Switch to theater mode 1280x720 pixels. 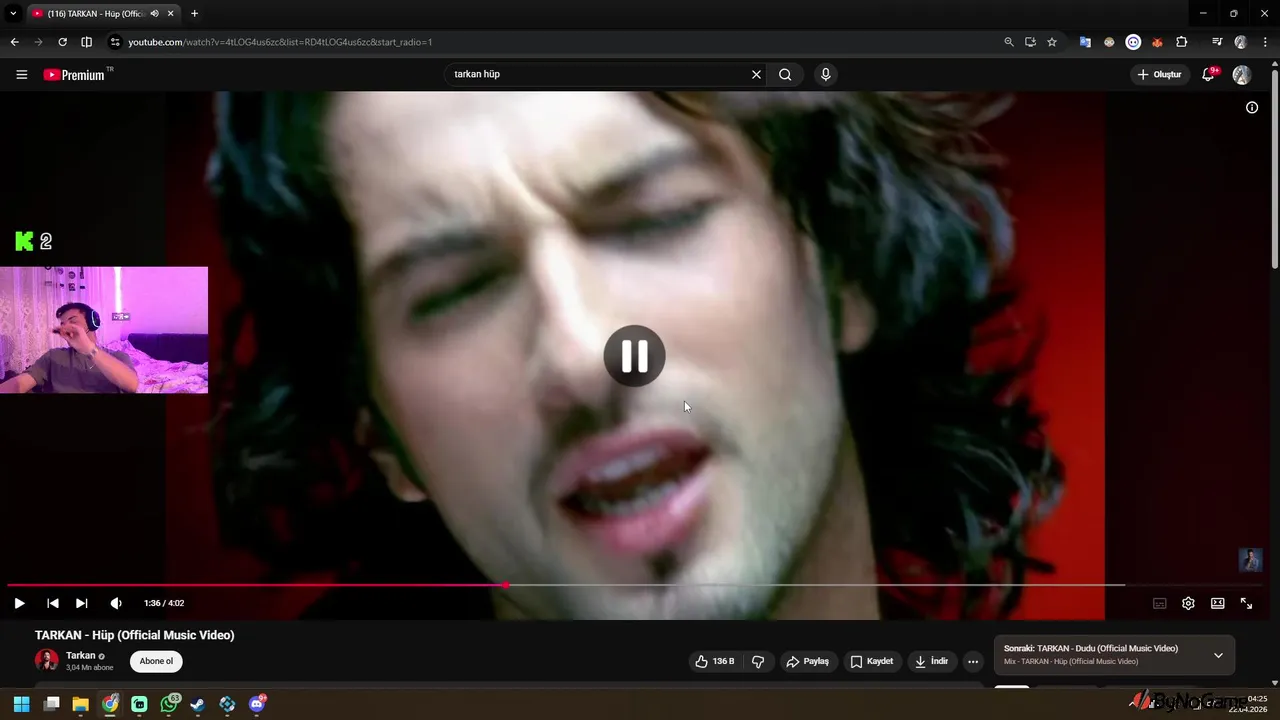[1218, 603]
